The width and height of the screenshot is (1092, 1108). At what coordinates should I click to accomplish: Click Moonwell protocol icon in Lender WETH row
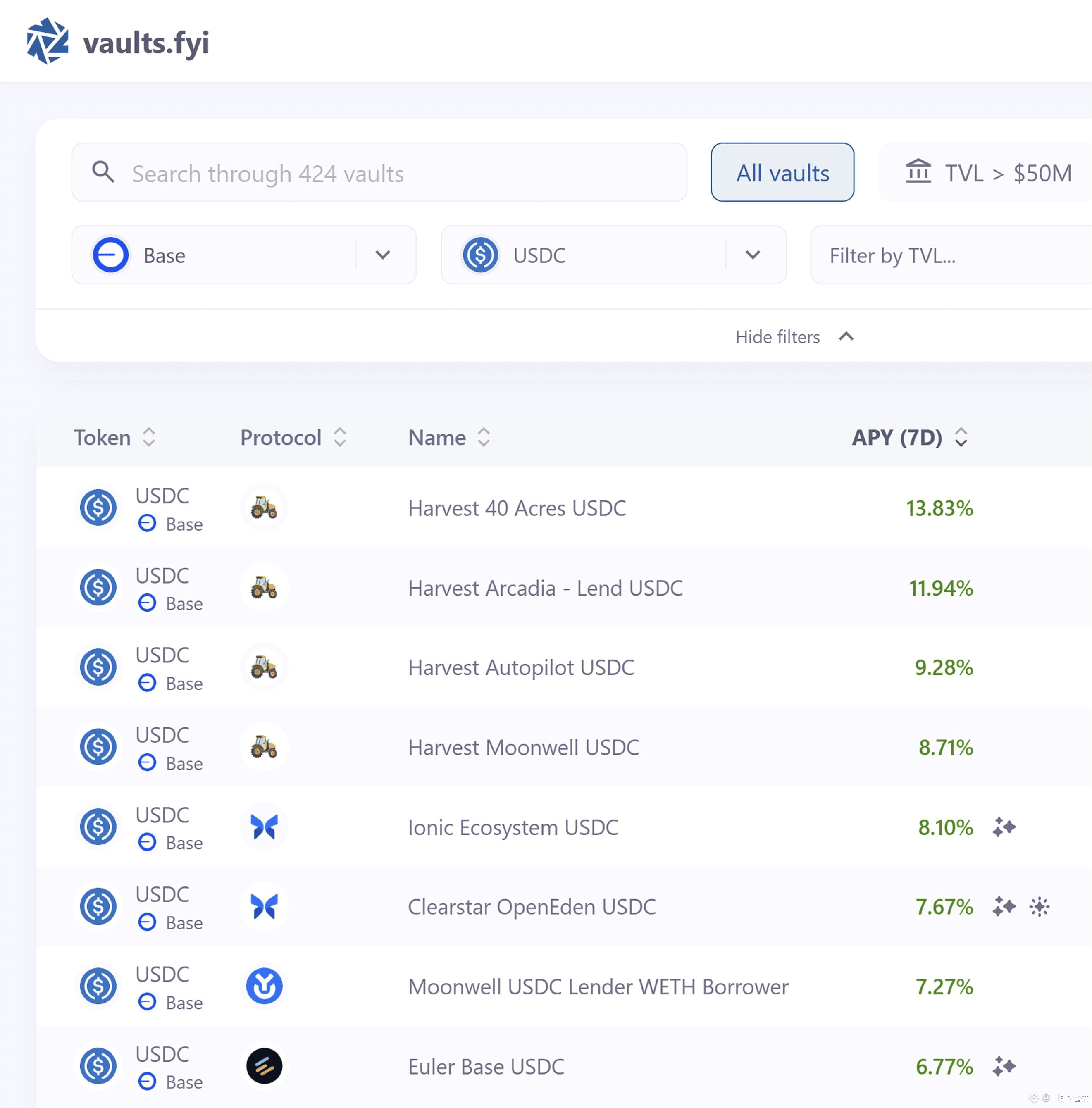click(264, 986)
